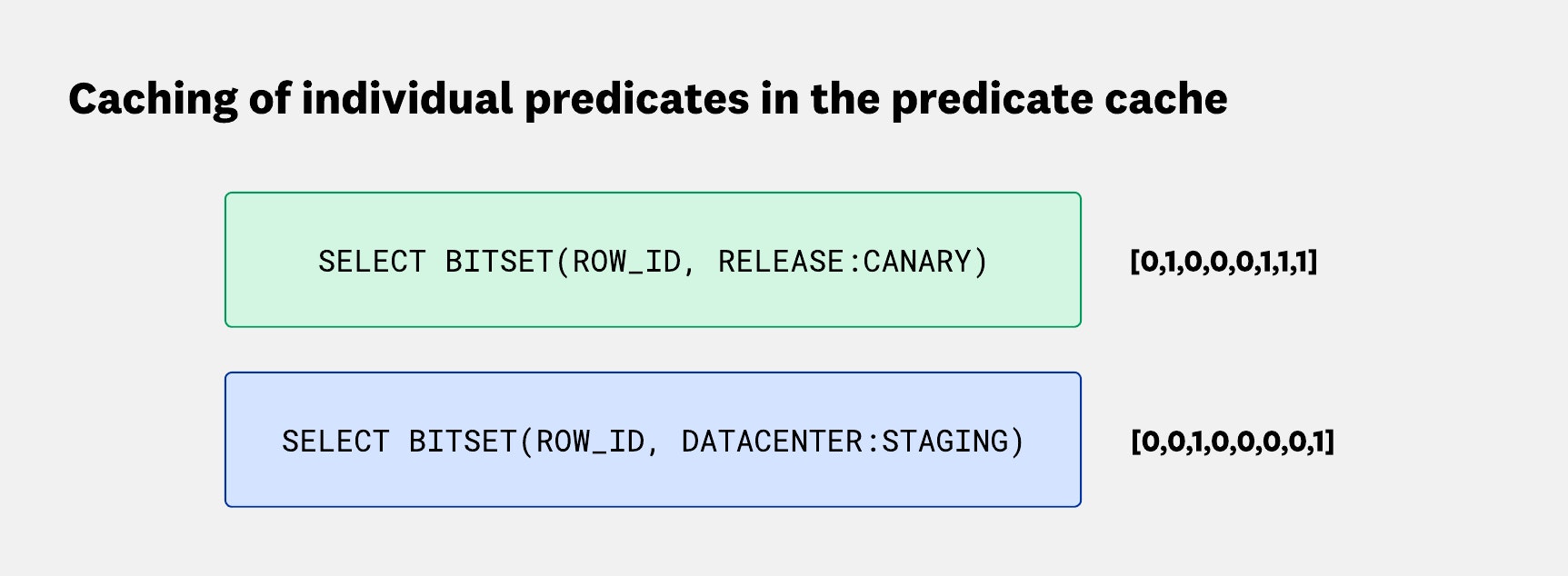The image size is (1568, 576).
Task: Click the word "predicates" in the title
Action: pyautogui.click(x=636, y=99)
